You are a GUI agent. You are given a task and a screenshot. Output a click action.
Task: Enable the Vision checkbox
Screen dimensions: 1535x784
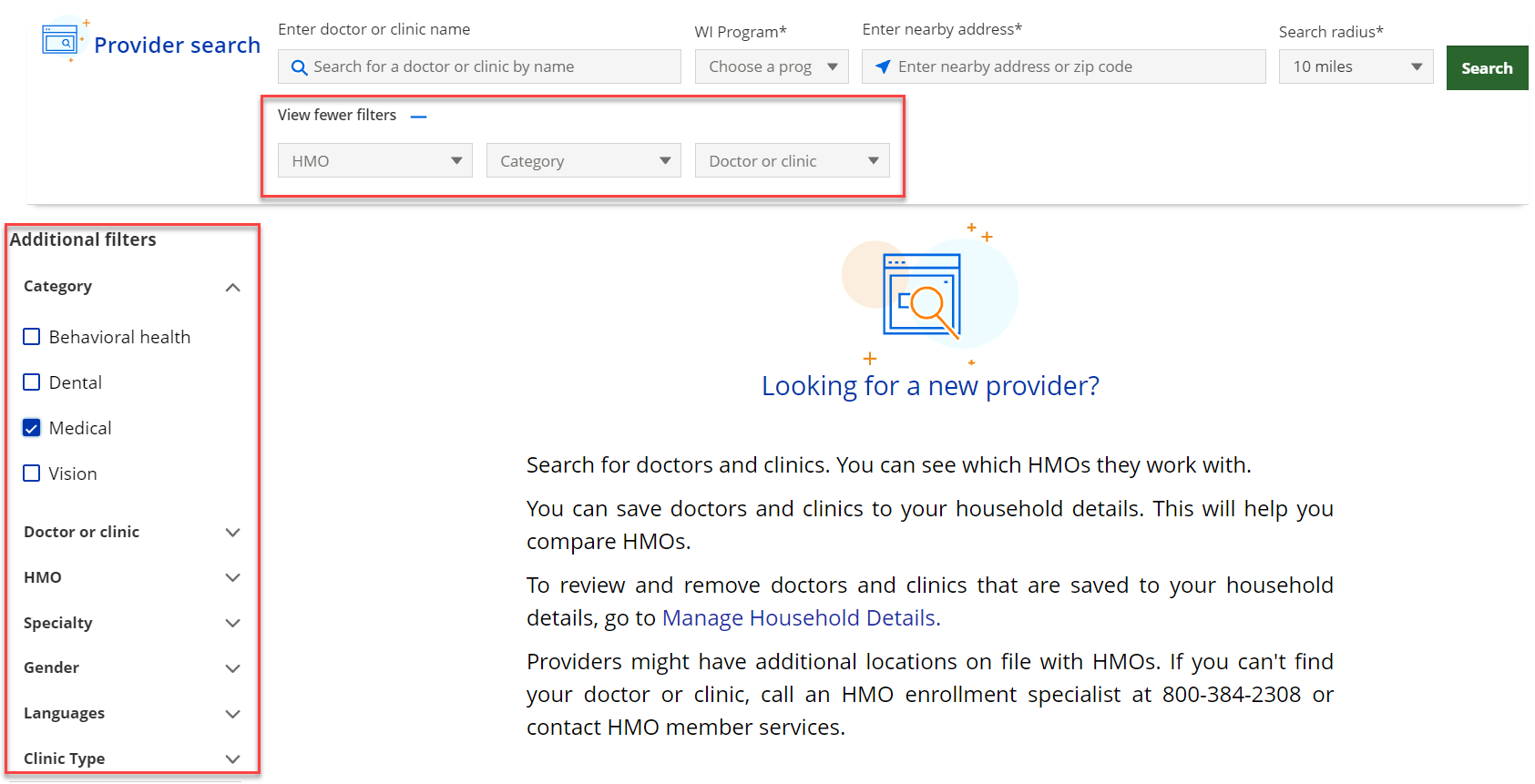coord(32,473)
